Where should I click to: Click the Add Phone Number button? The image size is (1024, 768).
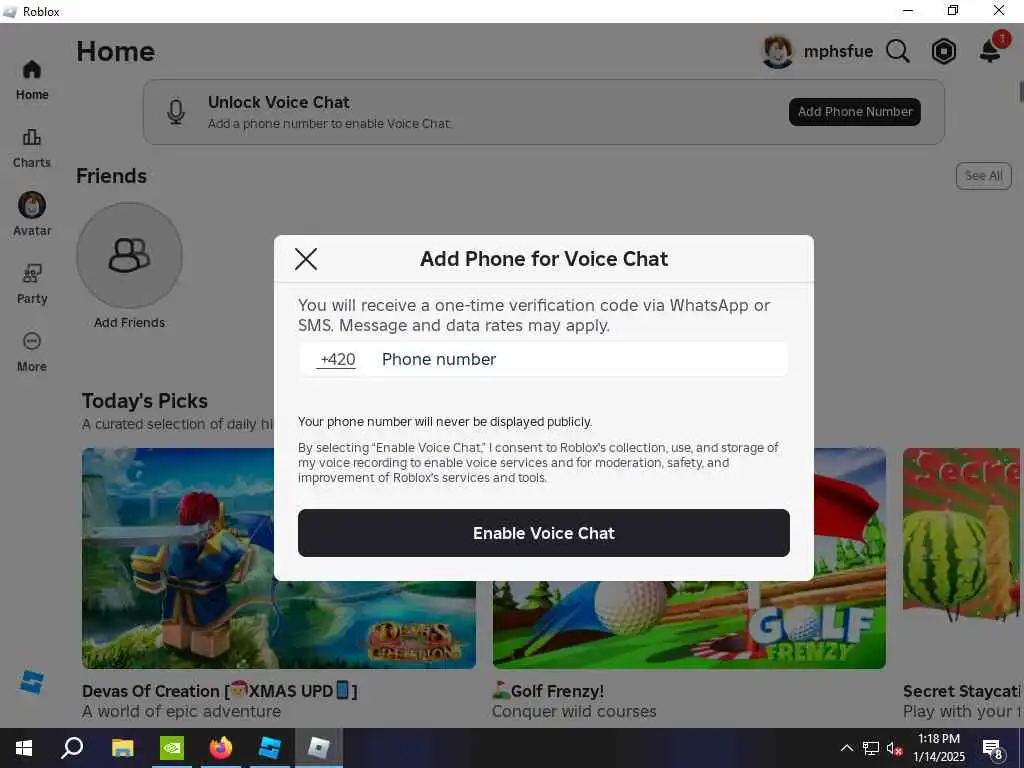(x=855, y=112)
